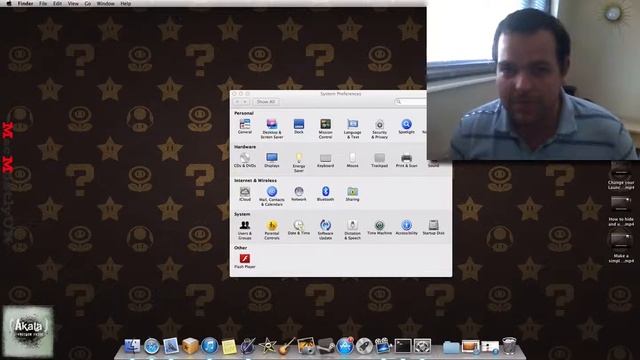The image size is (640, 360).
Task: Click the Show All button
Action: tap(266, 102)
